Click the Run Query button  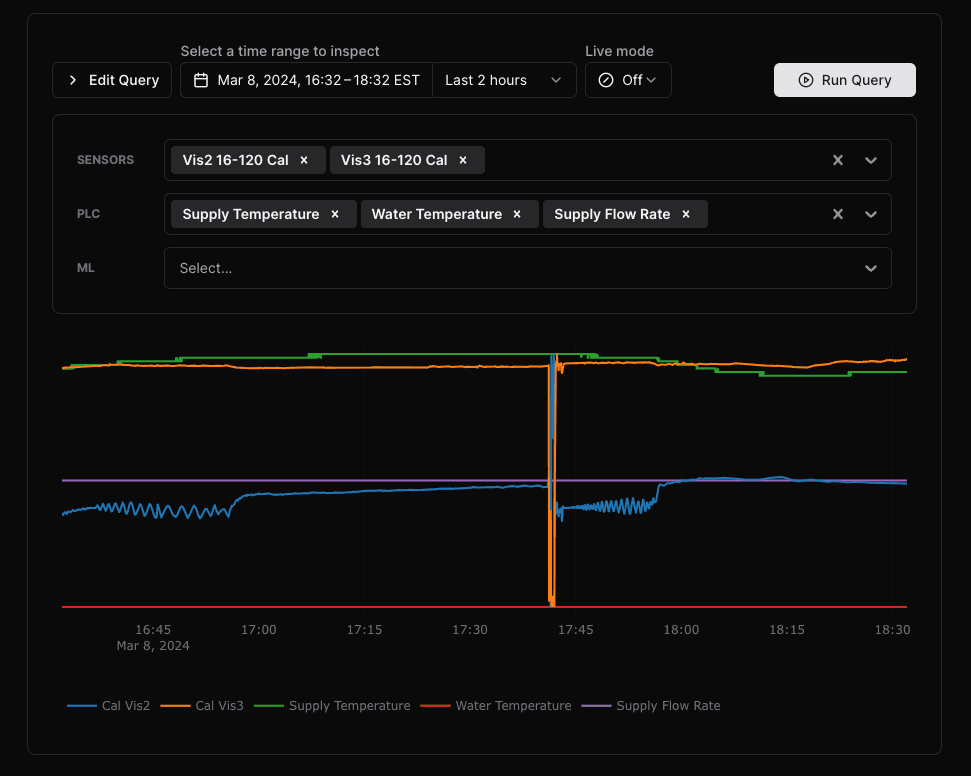pyautogui.click(x=845, y=80)
